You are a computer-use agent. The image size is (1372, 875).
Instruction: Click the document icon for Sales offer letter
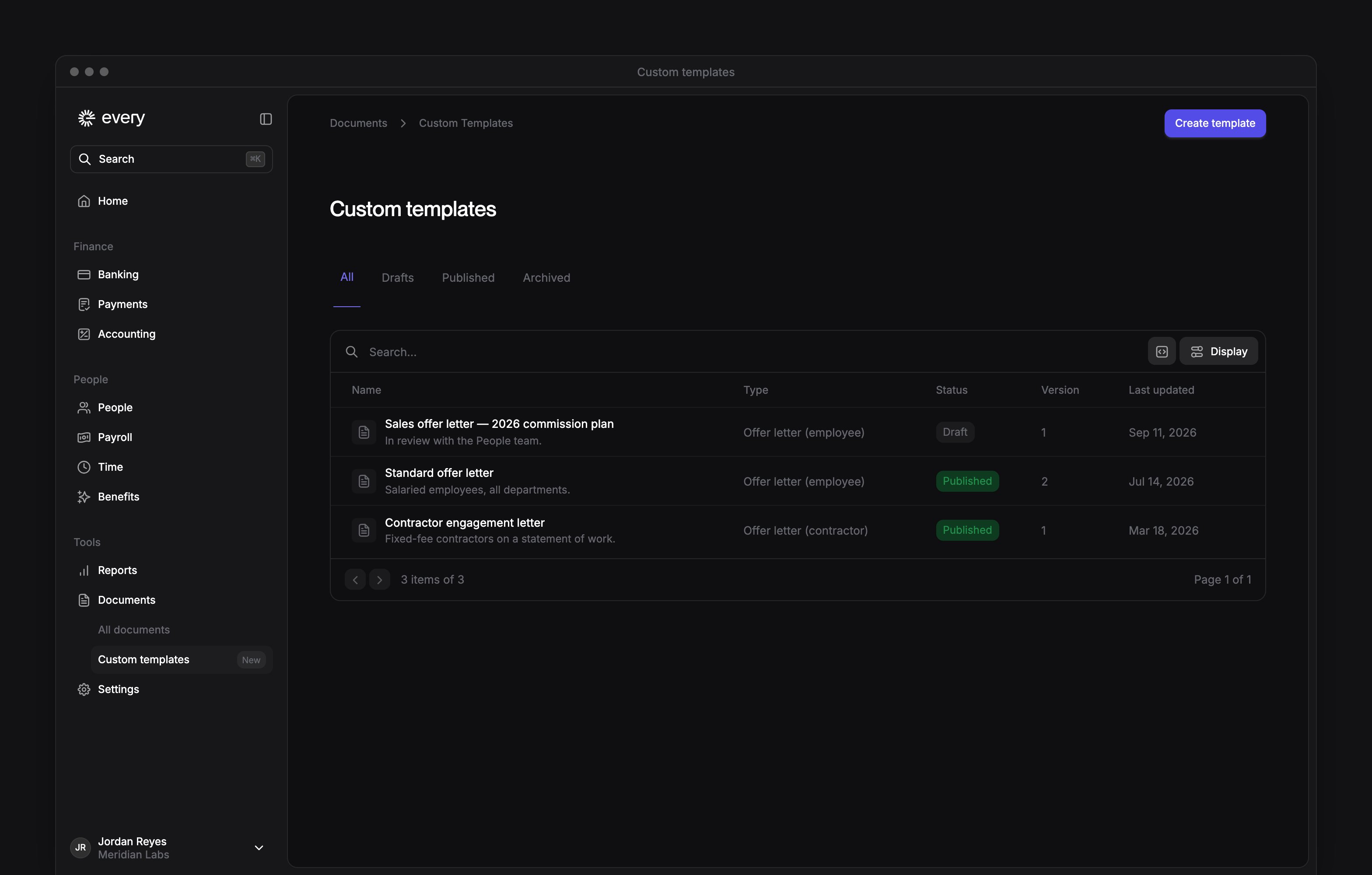[364, 432]
